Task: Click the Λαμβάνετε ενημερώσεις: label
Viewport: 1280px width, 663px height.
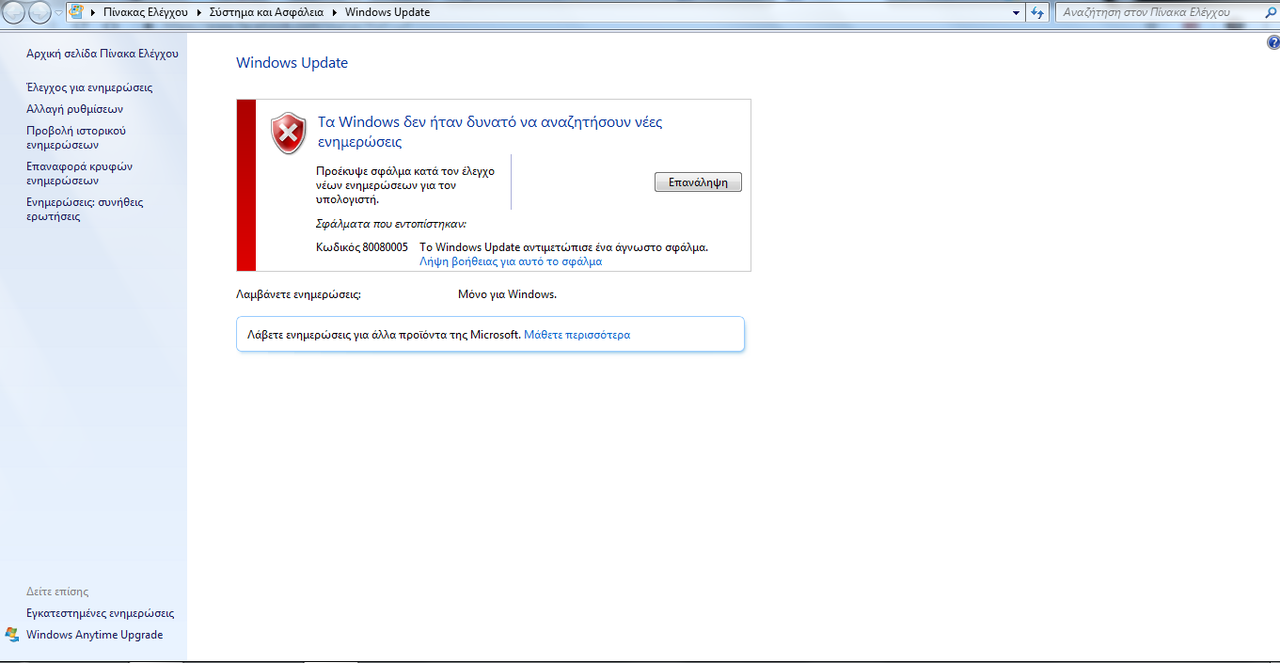Action: tap(298, 295)
